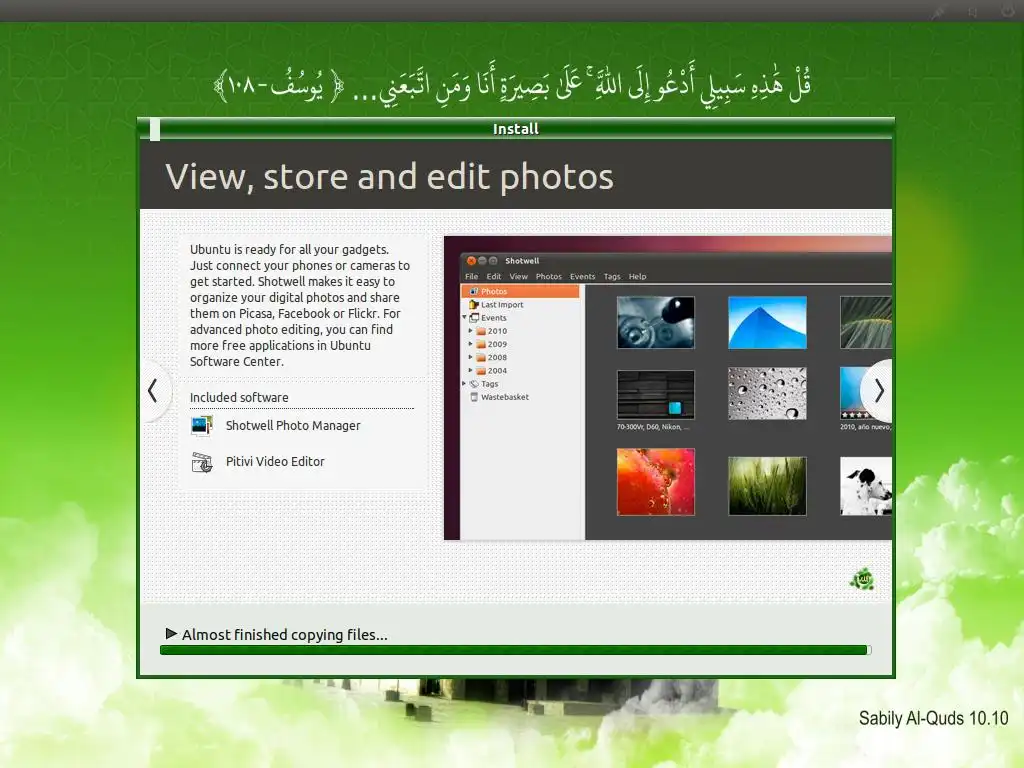
Task: Select the Pitivi Video Editor label
Action: pyautogui.click(x=275, y=461)
